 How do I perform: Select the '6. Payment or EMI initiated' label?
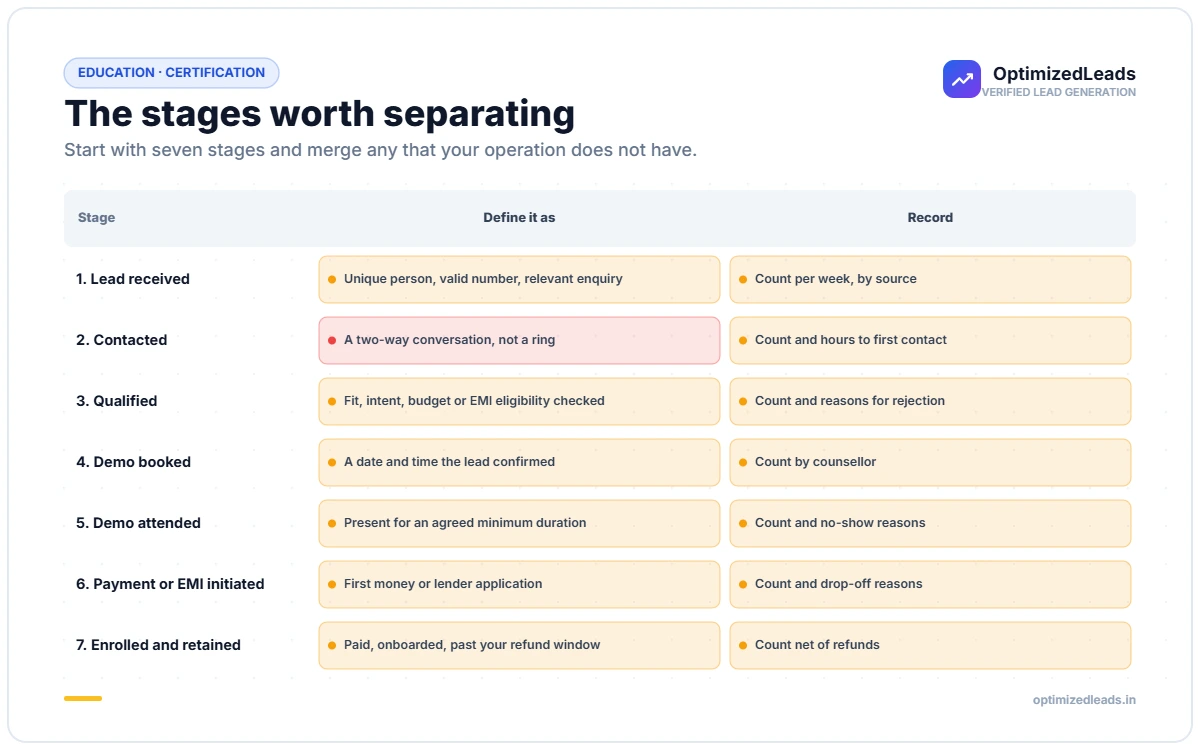170,584
